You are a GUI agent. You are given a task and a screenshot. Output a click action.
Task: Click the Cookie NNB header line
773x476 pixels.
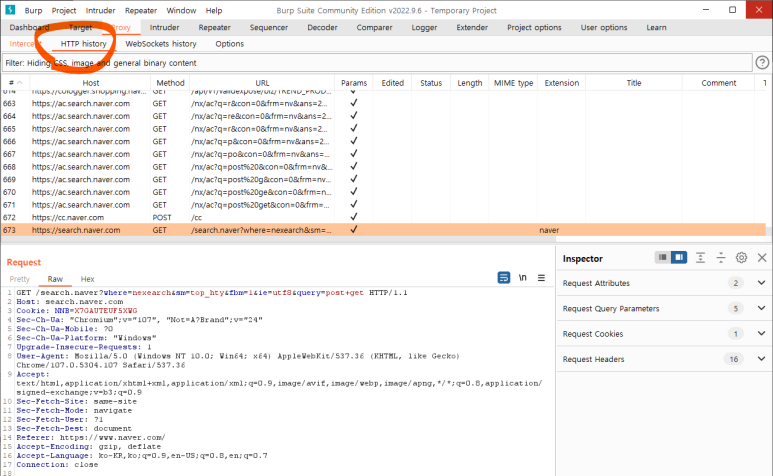76,311
